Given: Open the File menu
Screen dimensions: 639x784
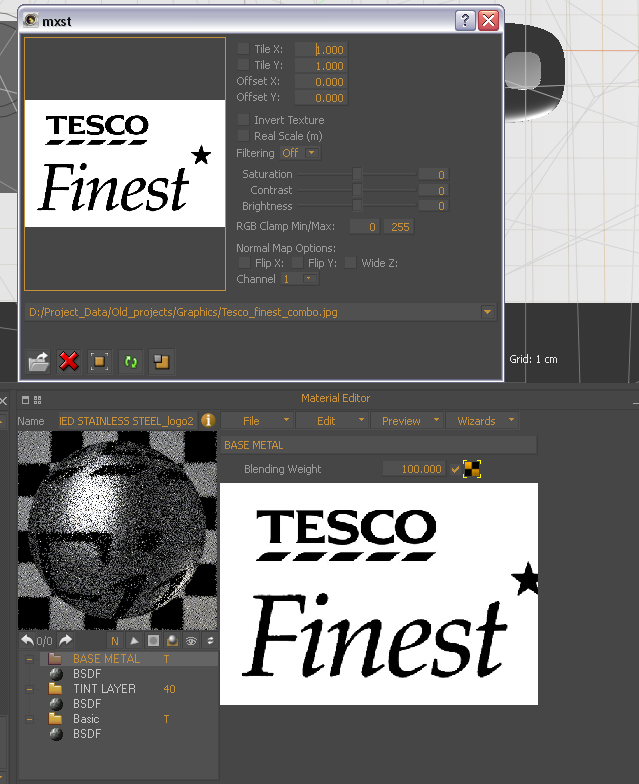Looking at the screenshot, I should [258, 420].
